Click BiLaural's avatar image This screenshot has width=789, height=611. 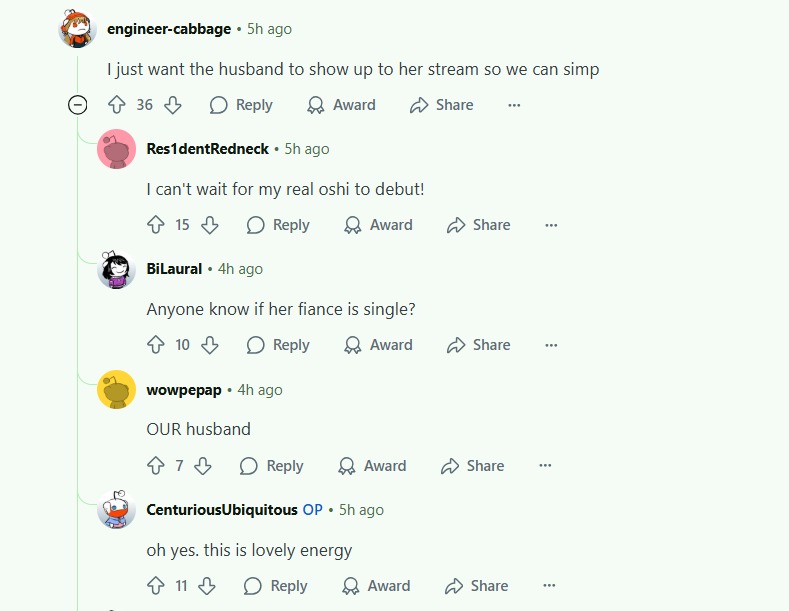pyautogui.click(x=116, y=269)
